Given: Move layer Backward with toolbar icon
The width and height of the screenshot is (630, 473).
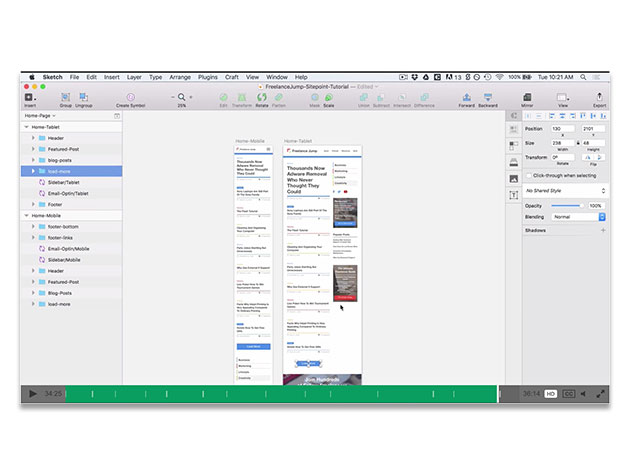Looking at the screenshot, I should pyautogui.click(x=488, y=97).
